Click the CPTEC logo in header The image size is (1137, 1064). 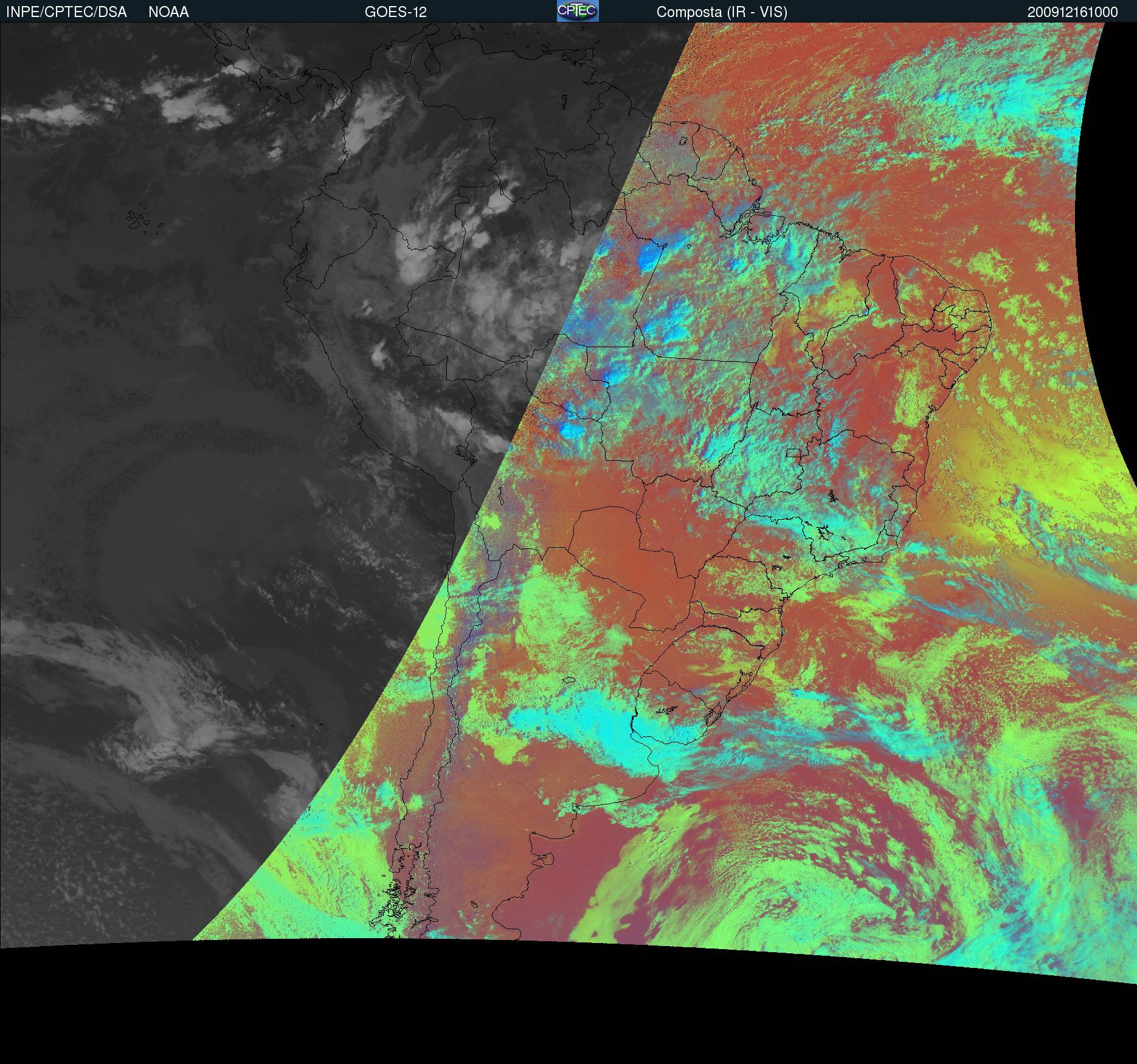coord(577,11)
